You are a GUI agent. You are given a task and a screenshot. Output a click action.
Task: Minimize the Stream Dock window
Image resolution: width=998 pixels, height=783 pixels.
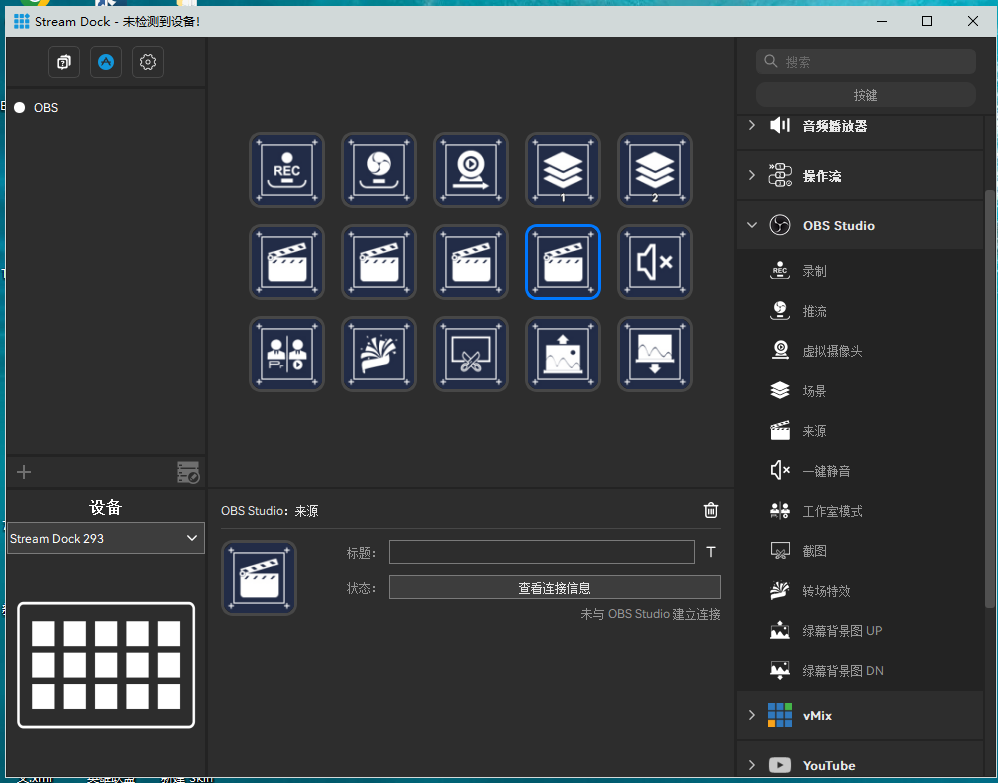click(x=882, y=21)
